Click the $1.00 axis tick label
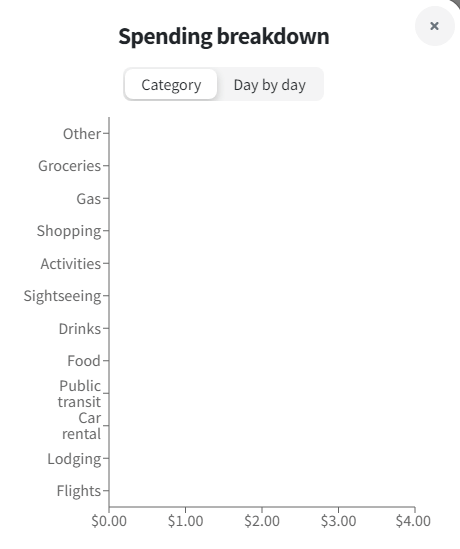 pos(186,521)
